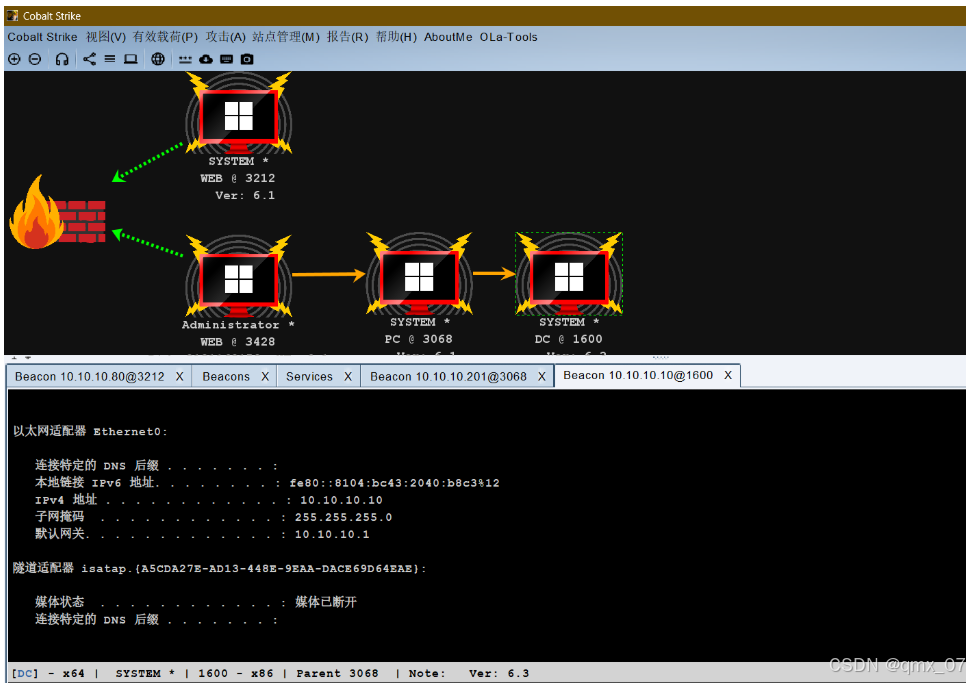The image size is (970, 683).
Task: Select the WEB @ 3212 SYSTEM beacon node
Action: 239,114
